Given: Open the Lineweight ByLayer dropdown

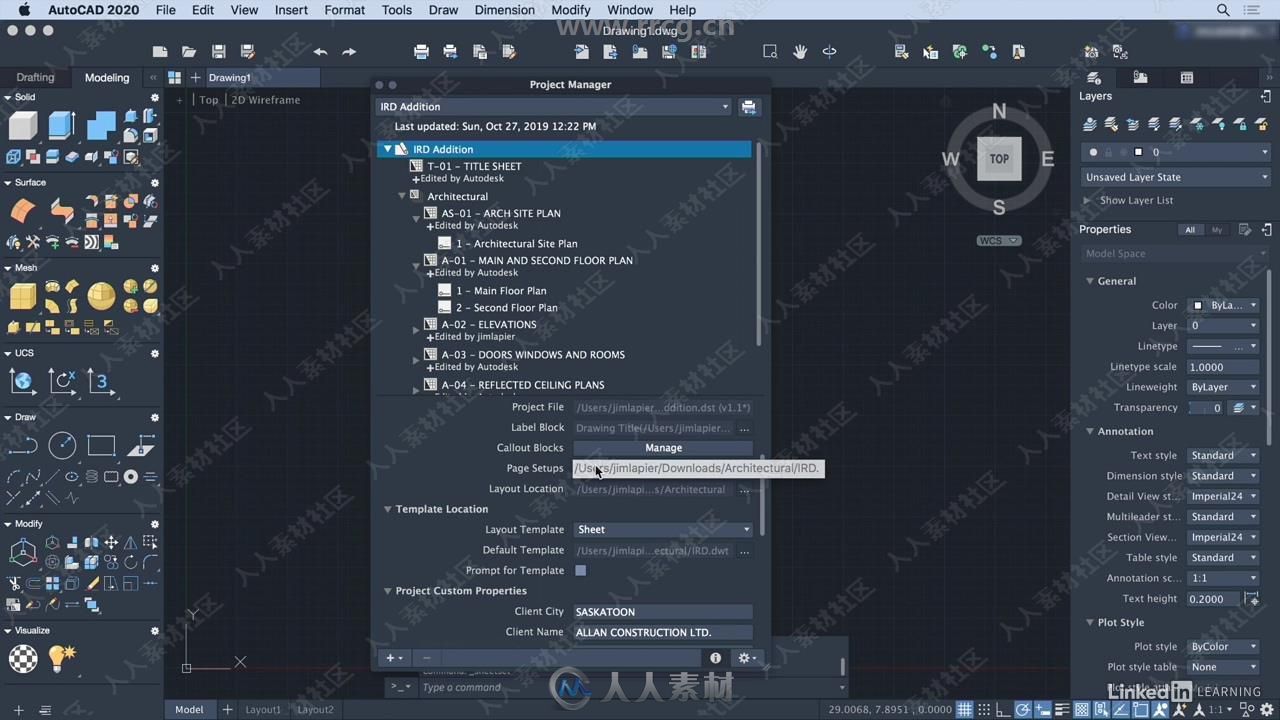Looking at the screenshot, I should click(1223, 387).
